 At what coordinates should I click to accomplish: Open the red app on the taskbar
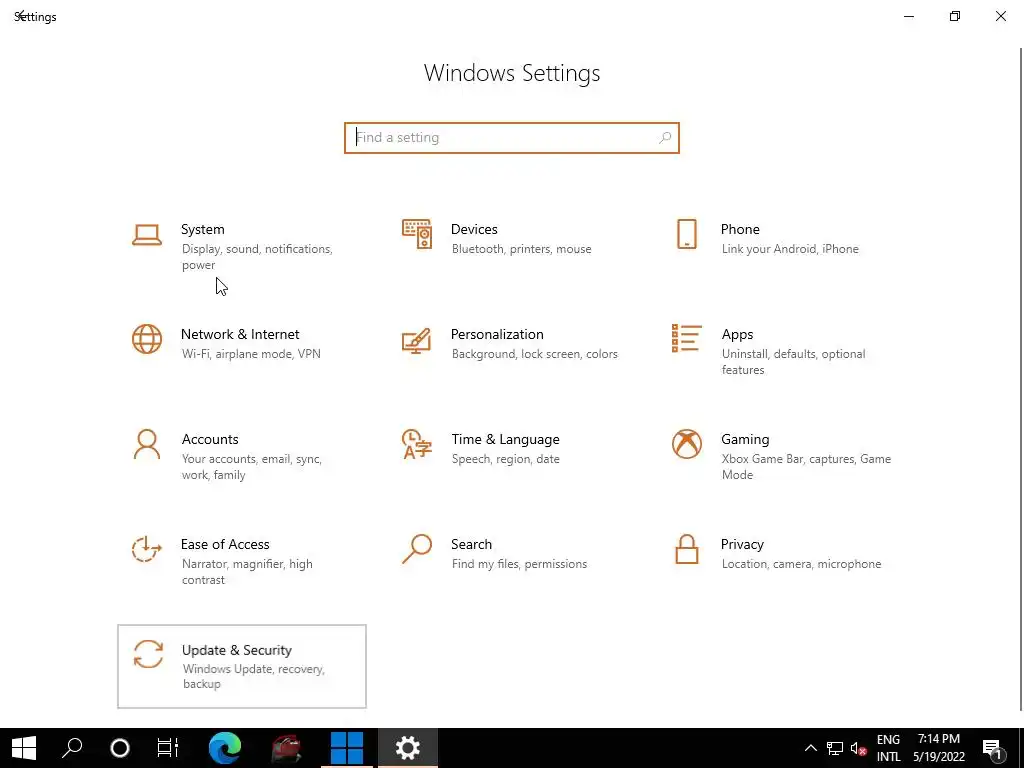[x=286, y=748]
